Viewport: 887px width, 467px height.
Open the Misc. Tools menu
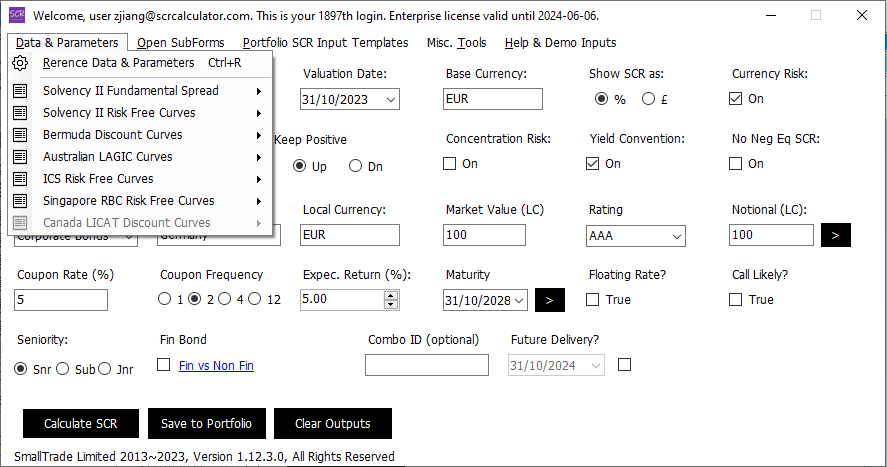[x=456, y=43]
